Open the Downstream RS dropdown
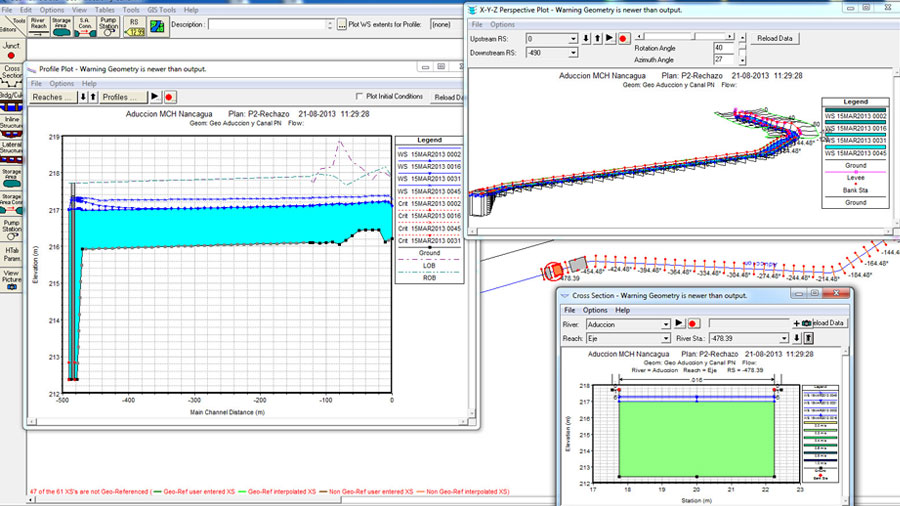Image resolution: width=900 pixels, height=506 pixels. point(573,52)
